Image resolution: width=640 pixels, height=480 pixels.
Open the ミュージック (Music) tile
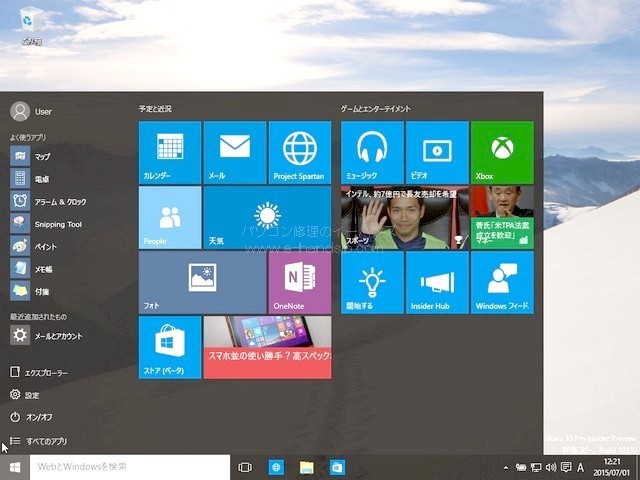click(x=372, y=152)
